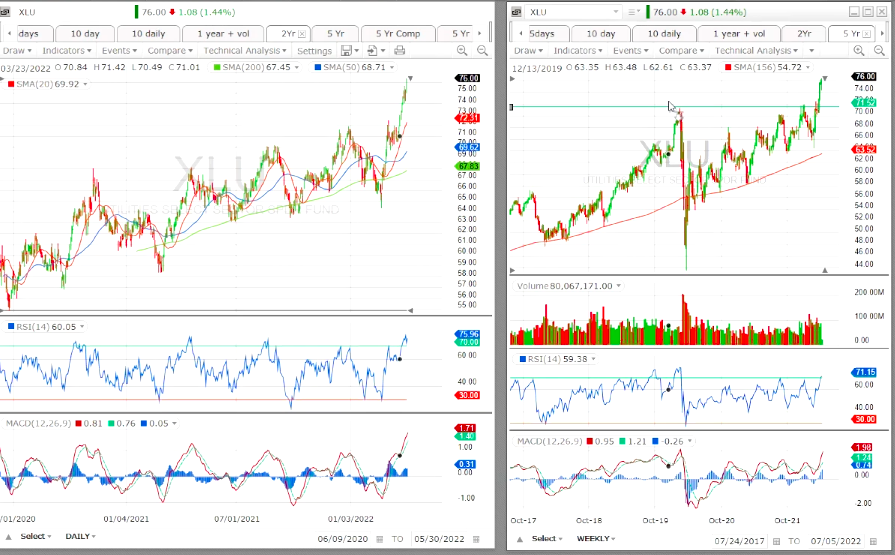The width and height of the screenshot is (895, 555).
Task: Switch to the 1 year + vol tab in the left chart
Action: tap(224, 34)
